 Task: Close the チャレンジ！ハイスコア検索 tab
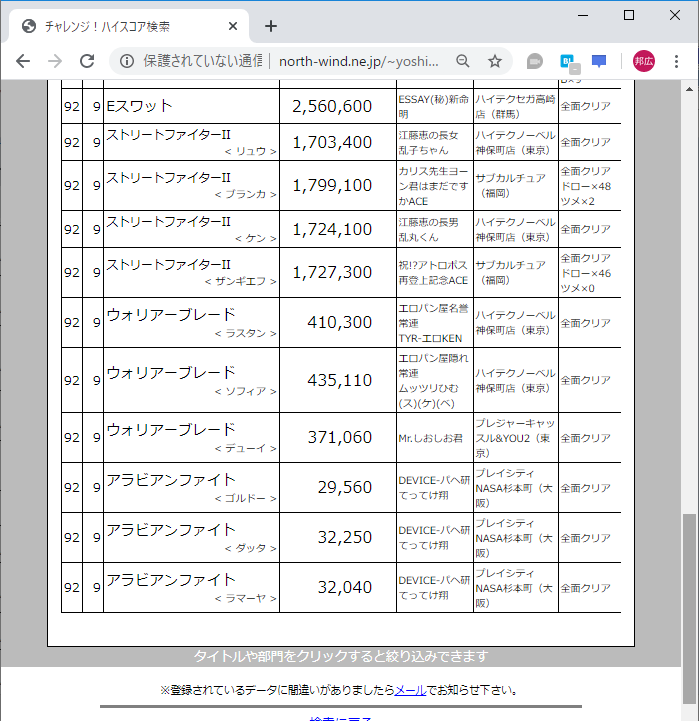pyautogui.click(x=233, y=26)
